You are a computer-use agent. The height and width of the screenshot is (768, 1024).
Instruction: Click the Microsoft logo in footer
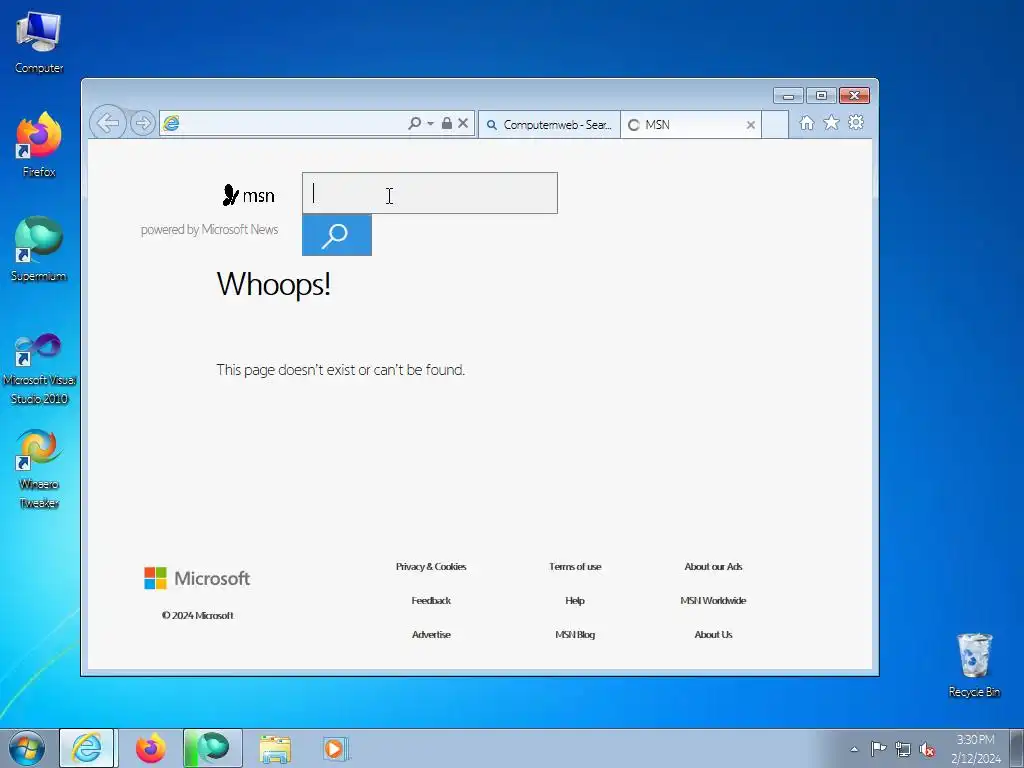coord(197,578)
